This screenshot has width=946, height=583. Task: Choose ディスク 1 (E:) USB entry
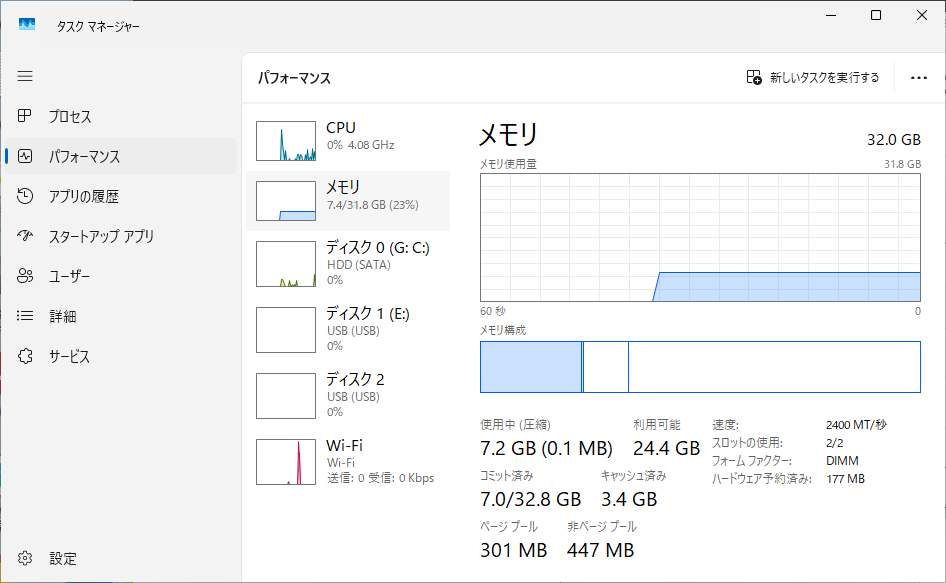(348, 330)
